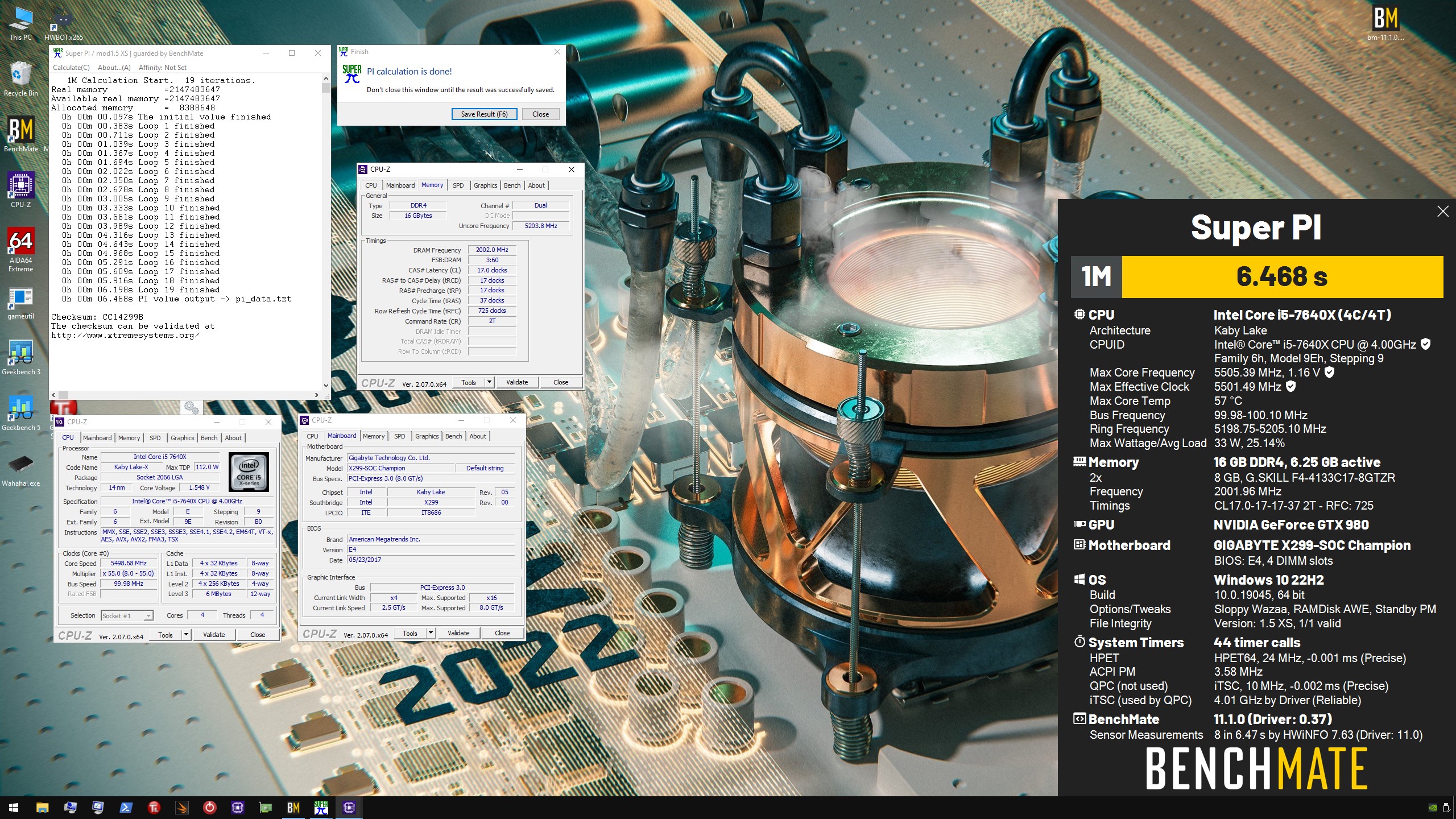Image resolution: width=1456 pixels, height=819 pixels.
Task: Click Save Result (F6) in the Finish dialog
Action: (484, 114)
